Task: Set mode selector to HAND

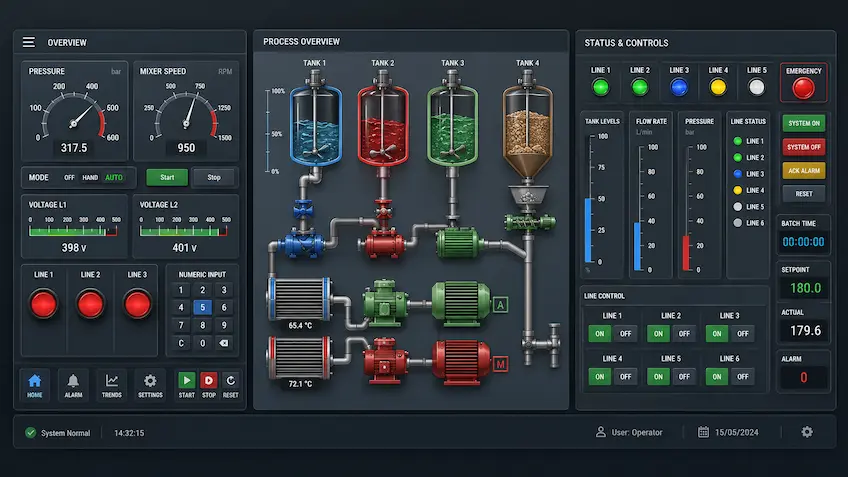Action: [90, 177]
